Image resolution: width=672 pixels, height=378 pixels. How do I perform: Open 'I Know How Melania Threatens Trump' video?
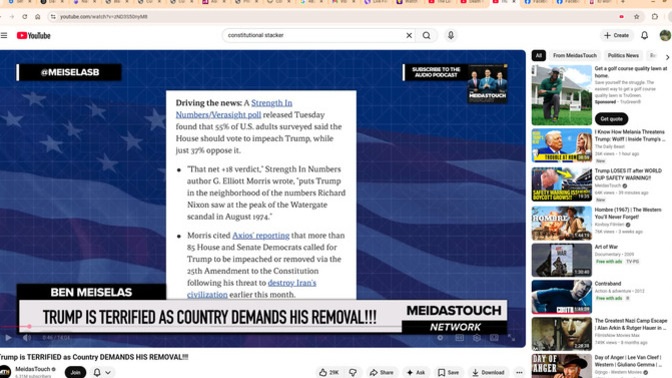click(x=630, y=135)
